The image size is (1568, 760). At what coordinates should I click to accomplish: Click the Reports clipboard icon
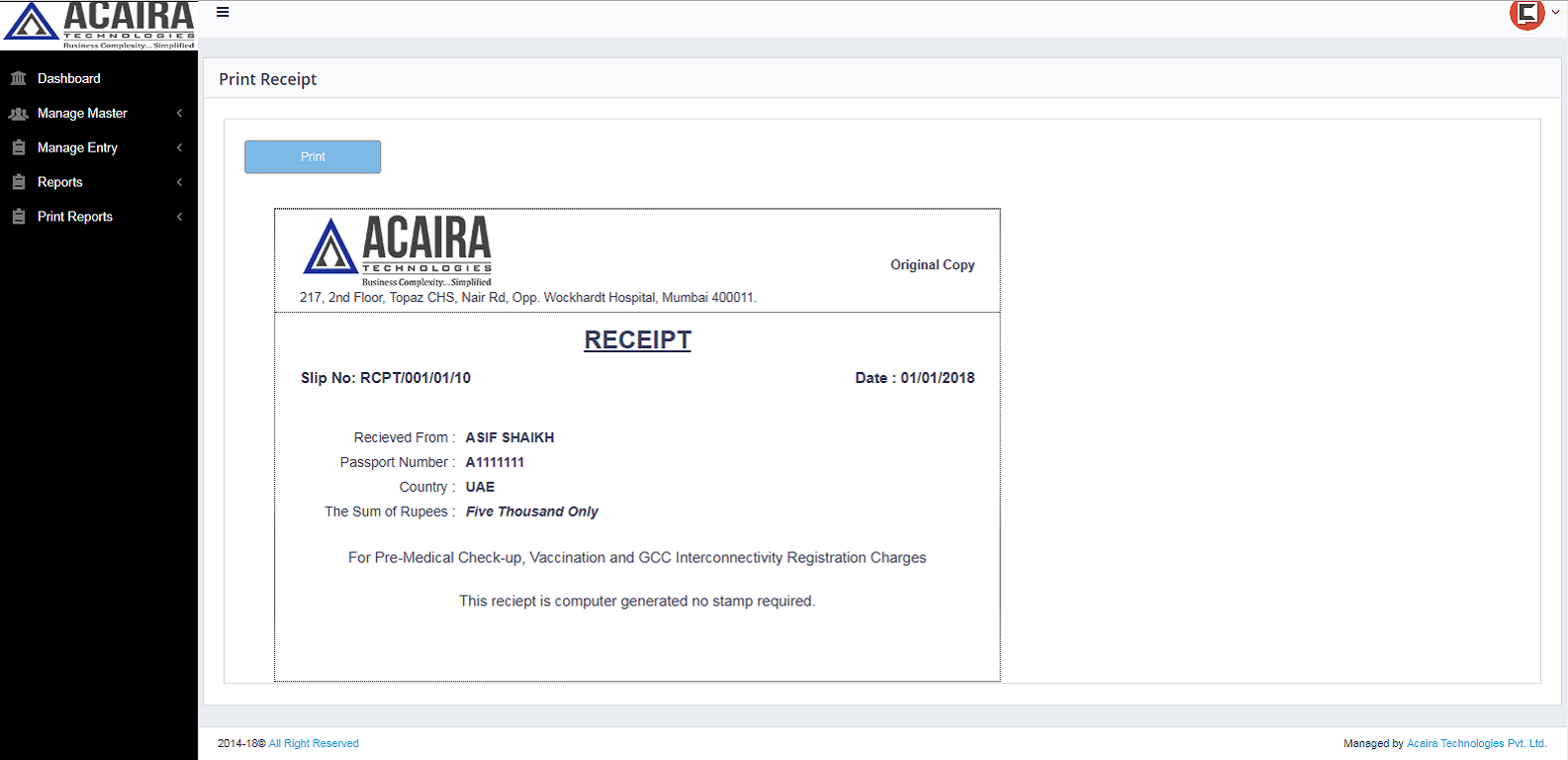click(x=18, y=182)
